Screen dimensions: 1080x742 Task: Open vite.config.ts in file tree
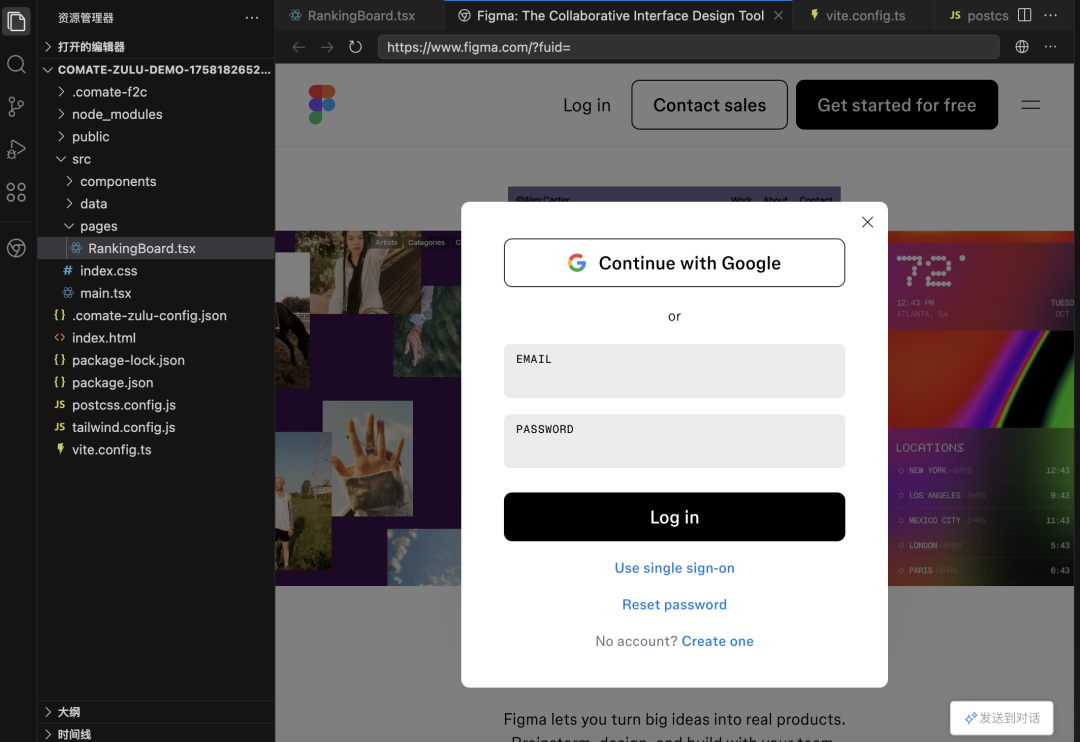(156, 450)
